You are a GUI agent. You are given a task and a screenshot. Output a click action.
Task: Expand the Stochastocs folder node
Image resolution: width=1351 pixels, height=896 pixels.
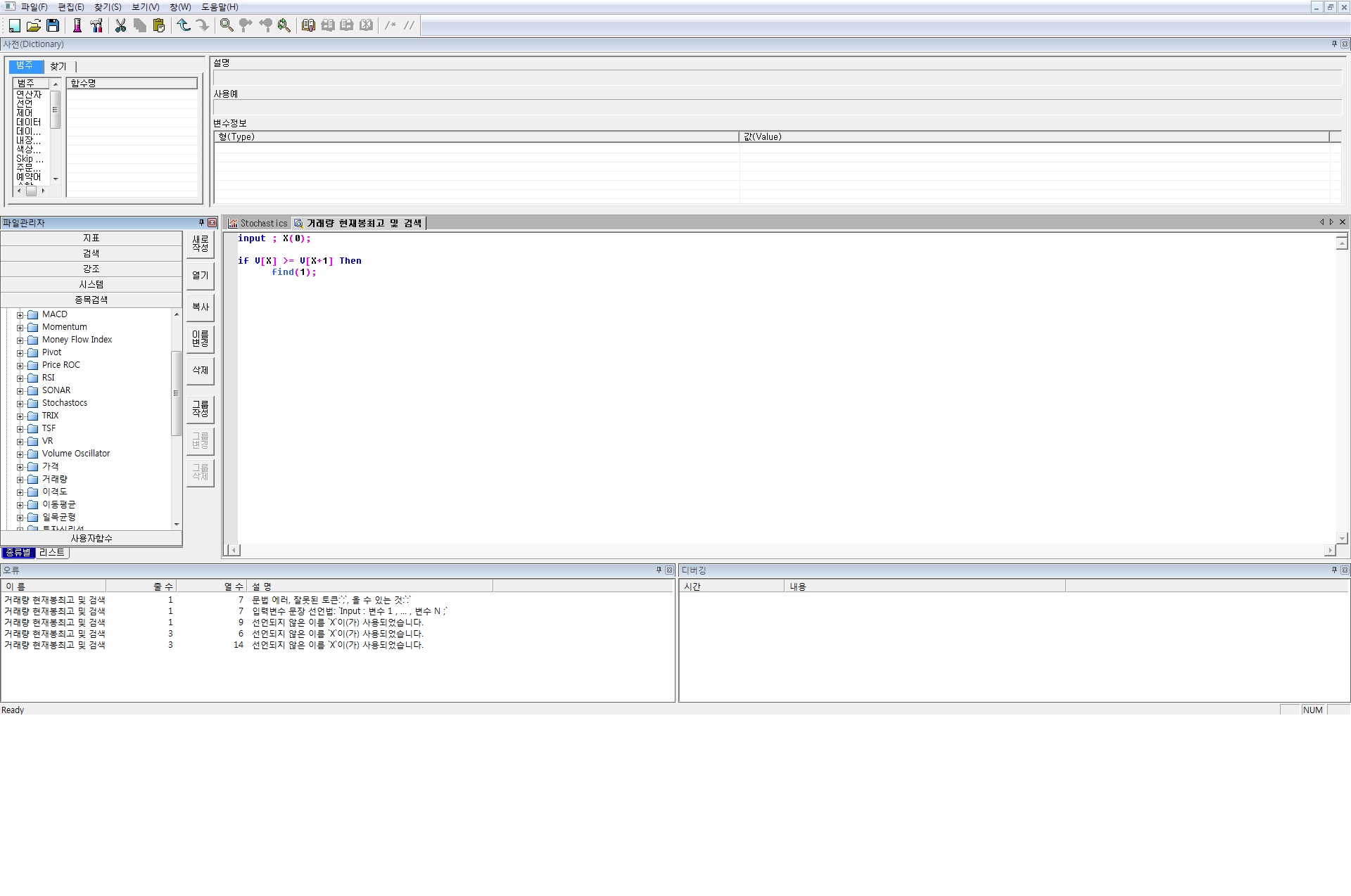point(20,404)
